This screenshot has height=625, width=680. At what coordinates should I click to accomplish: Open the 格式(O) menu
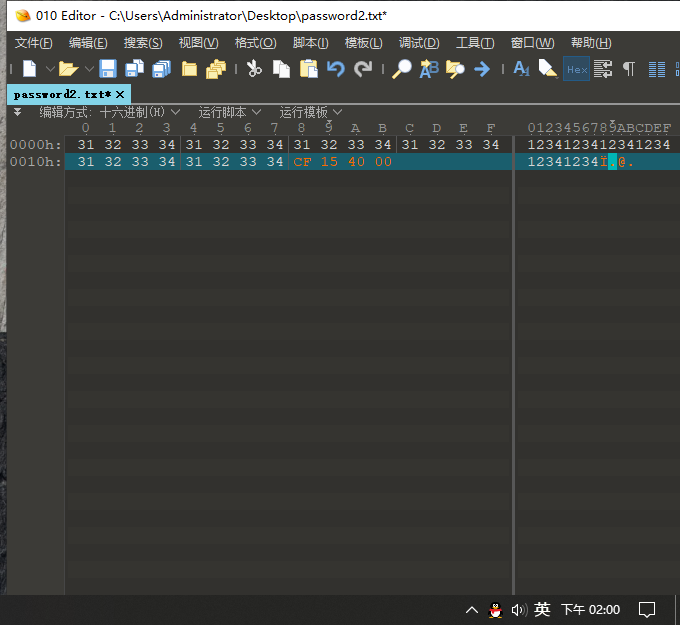point(255,43)
